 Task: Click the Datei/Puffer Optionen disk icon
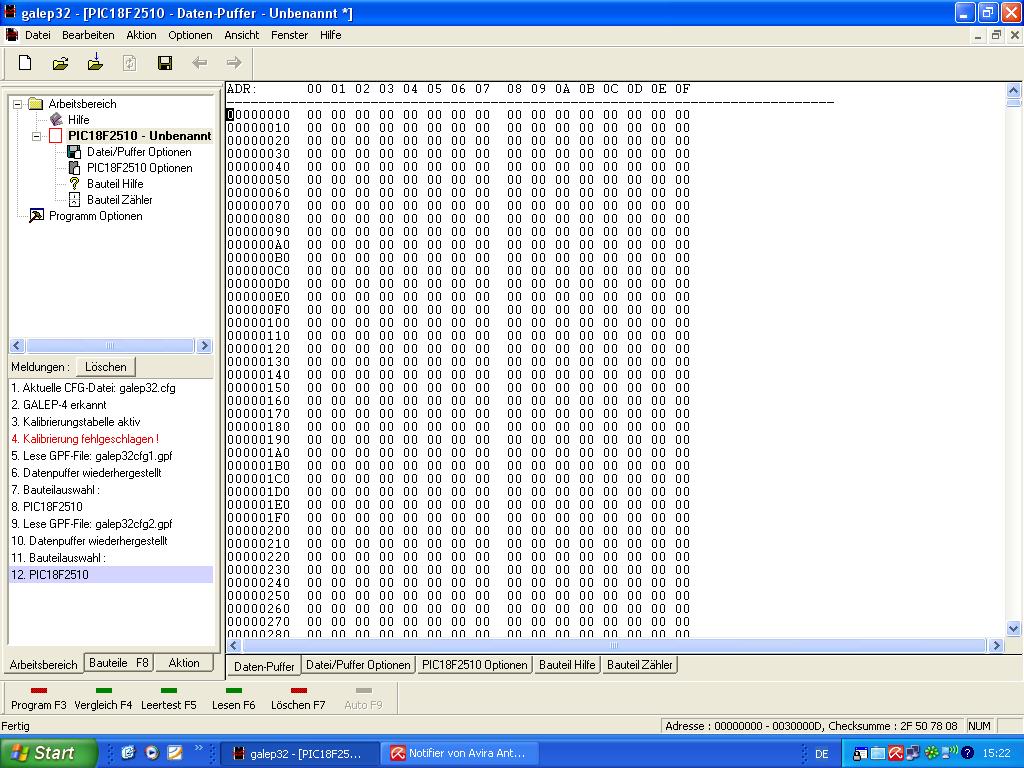tap(74, 152)
